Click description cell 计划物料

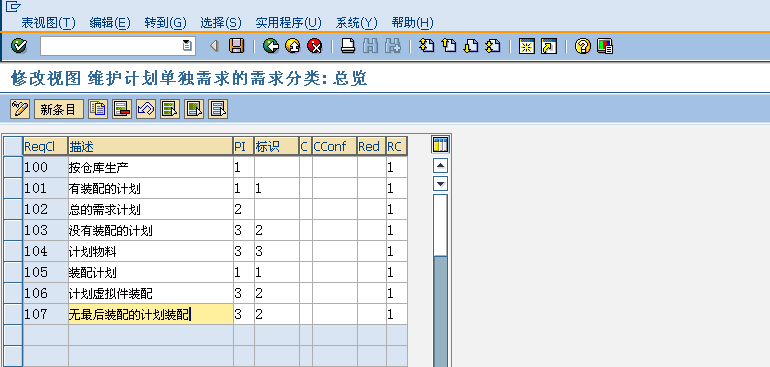[x=151, y=251]
